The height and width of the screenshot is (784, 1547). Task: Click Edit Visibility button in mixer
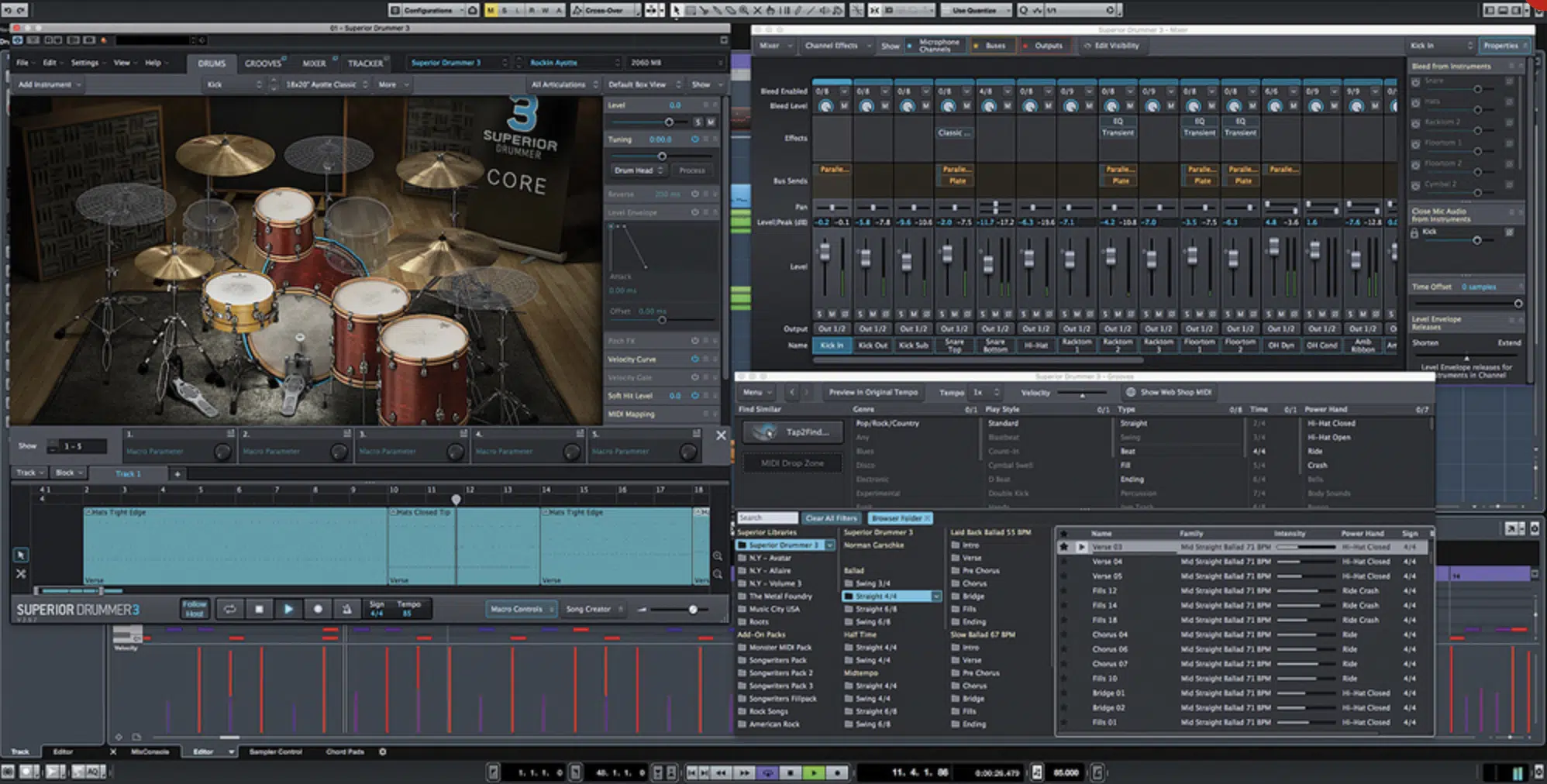pyautogui.click(x=1111, y=46)
